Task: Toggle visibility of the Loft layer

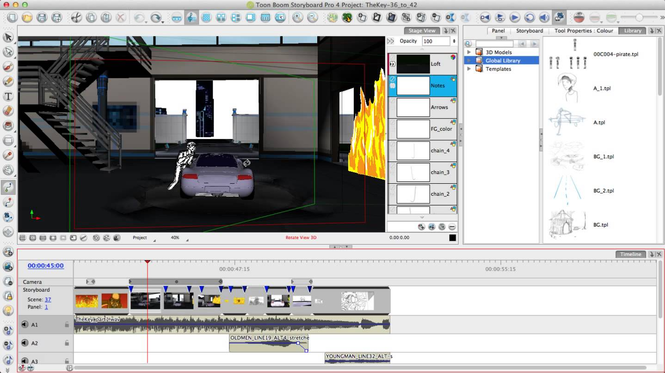Action: [392, 64]
